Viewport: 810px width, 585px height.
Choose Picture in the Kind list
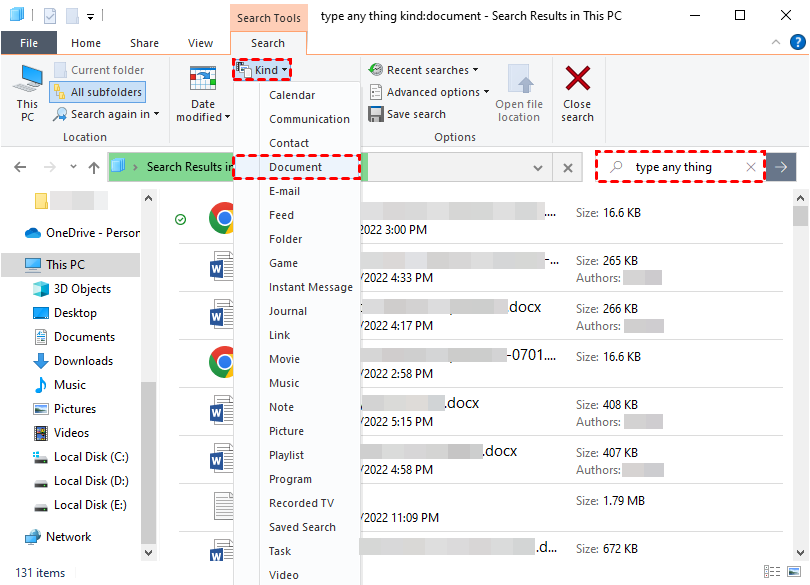point(286,431)
